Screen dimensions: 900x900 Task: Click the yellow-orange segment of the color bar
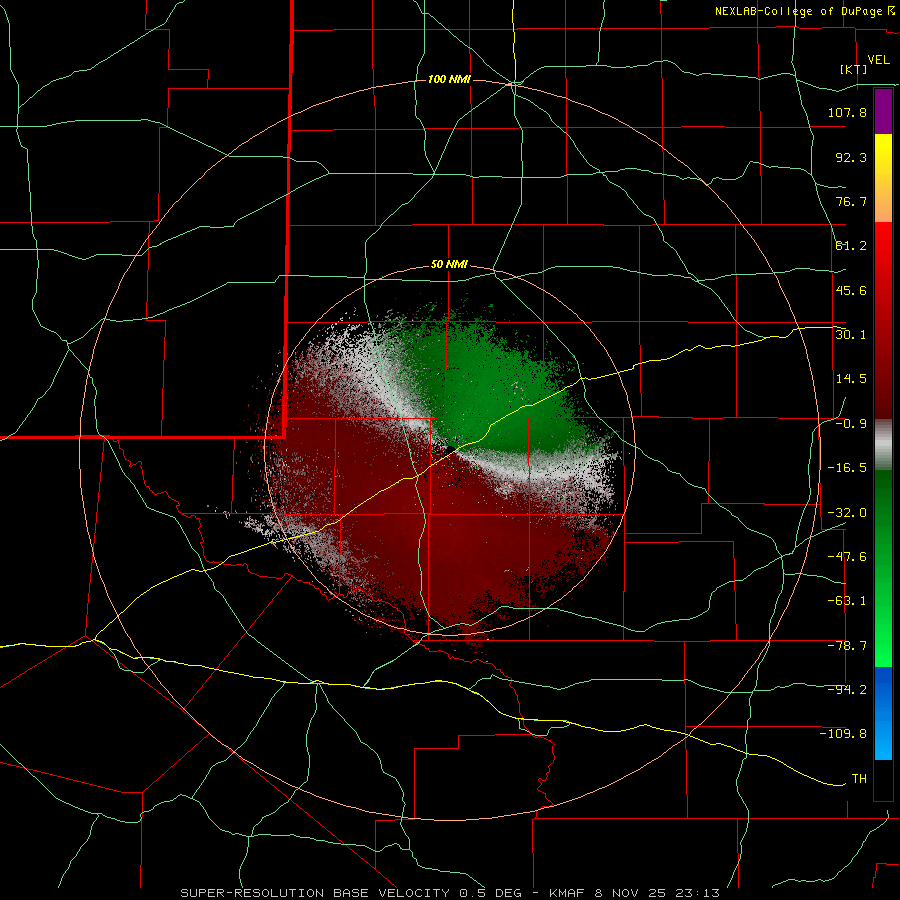point(883,178)
